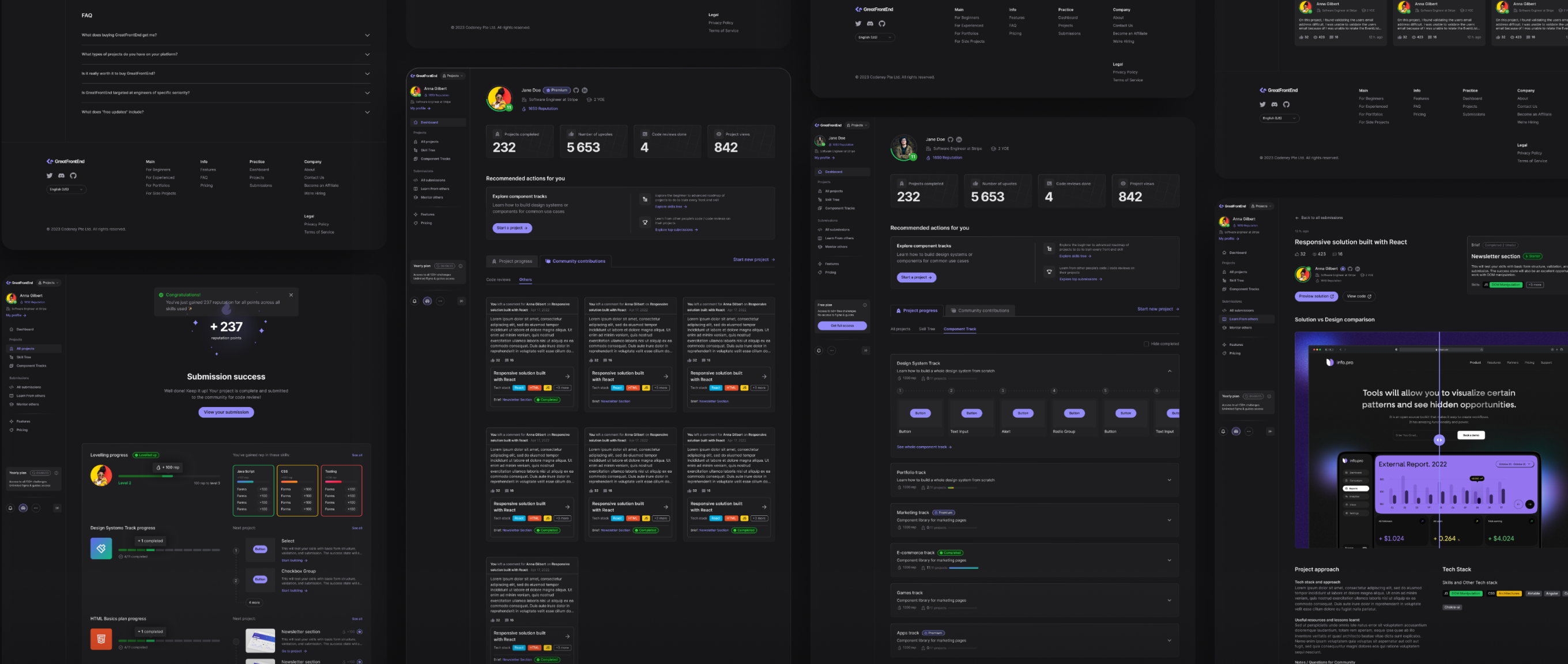
Task: Switch to the Code reviews sub-tab
Action: pos(498,280)
